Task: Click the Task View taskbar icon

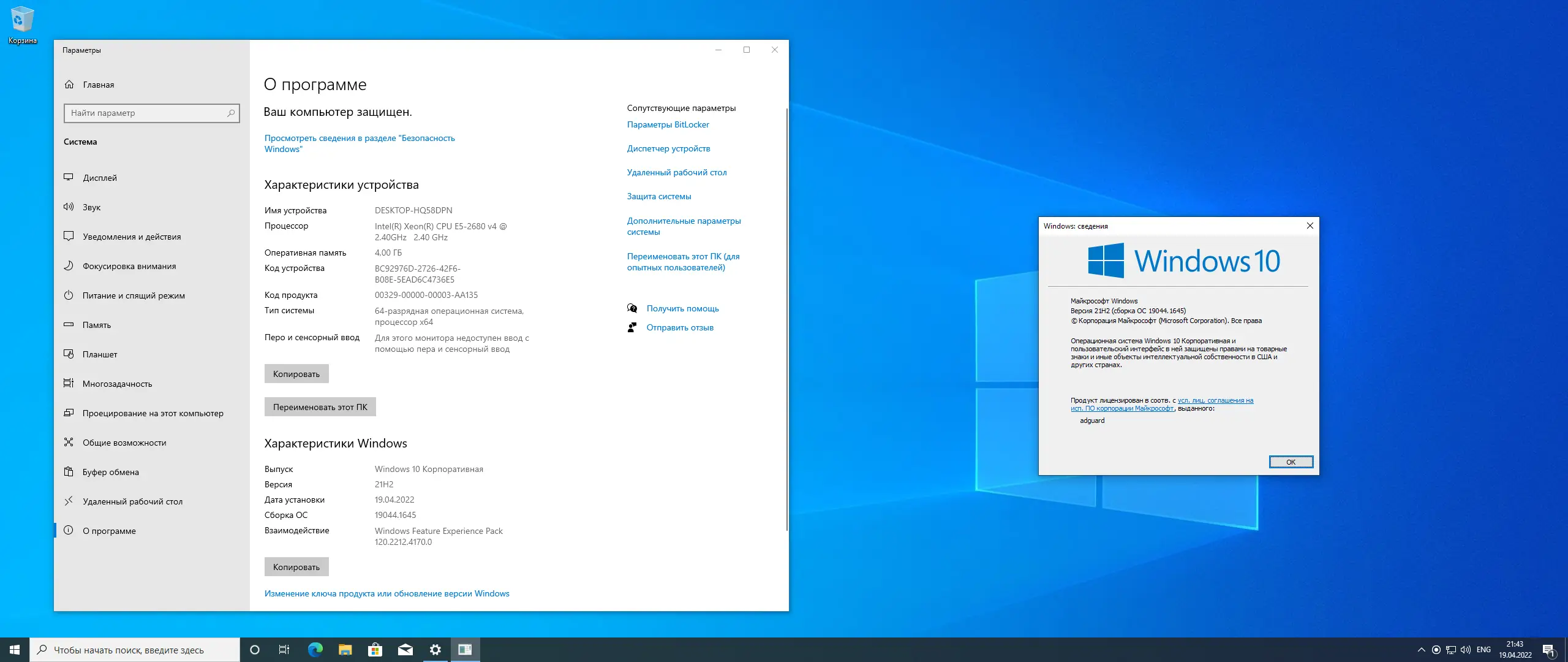Action: click(x=284, y=650)
